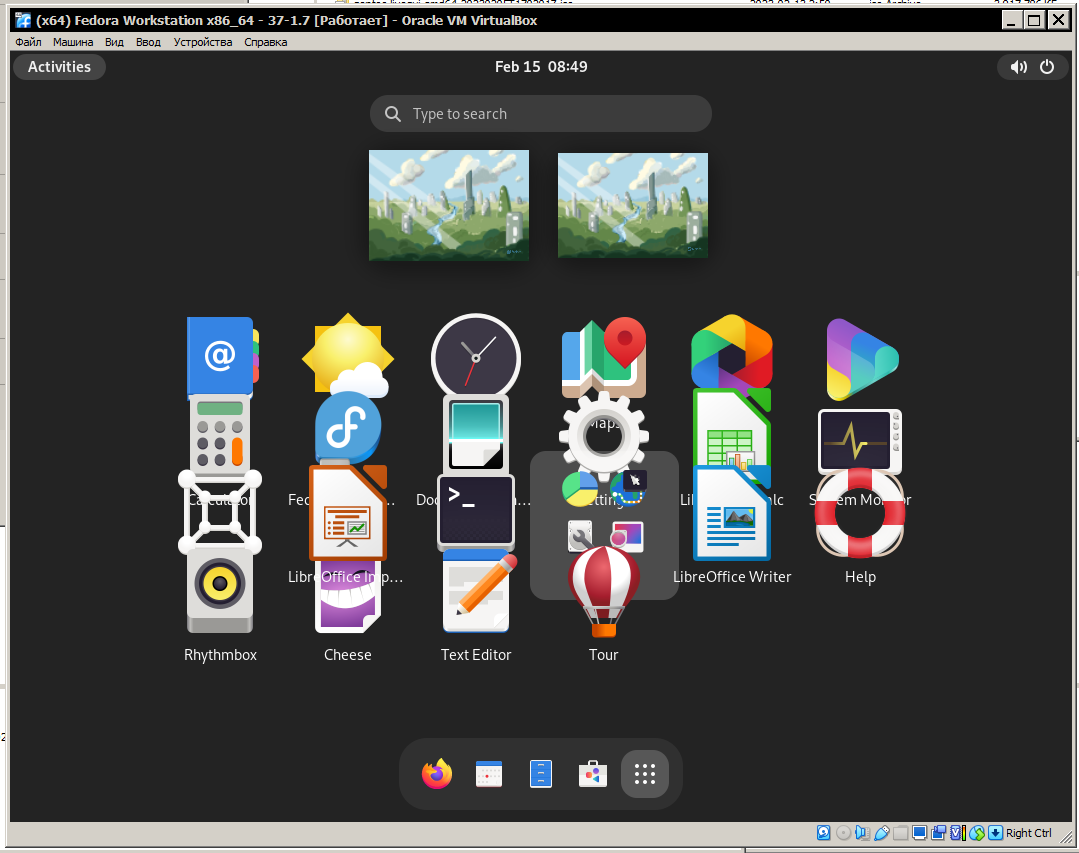
Task: Open the Help lifebuoy app
Action: tap(859, 513)
